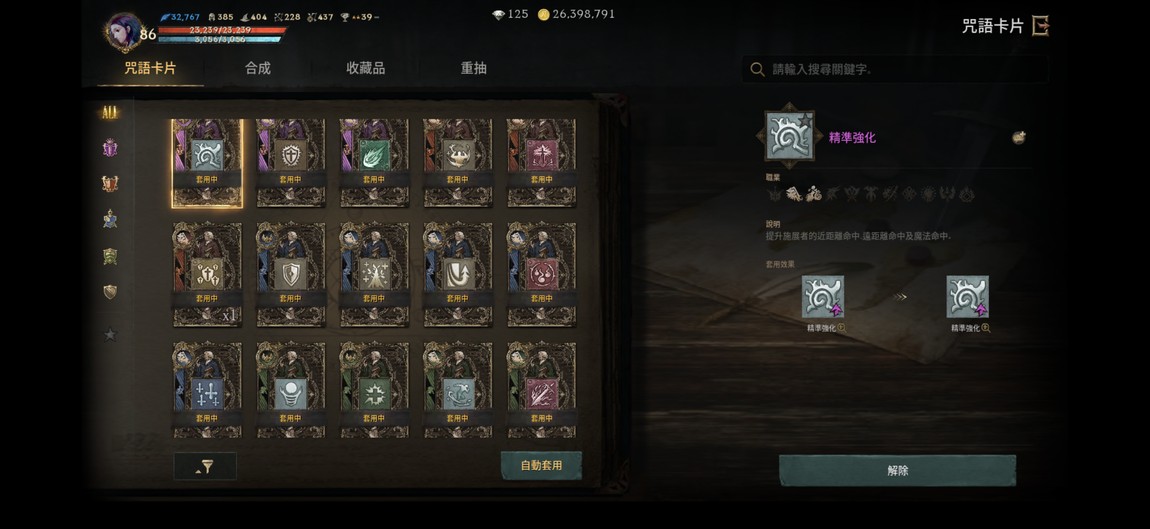This screenshot has height=529, width=1150.
Task: Click the search keyword input field
Action: [895, 70]
